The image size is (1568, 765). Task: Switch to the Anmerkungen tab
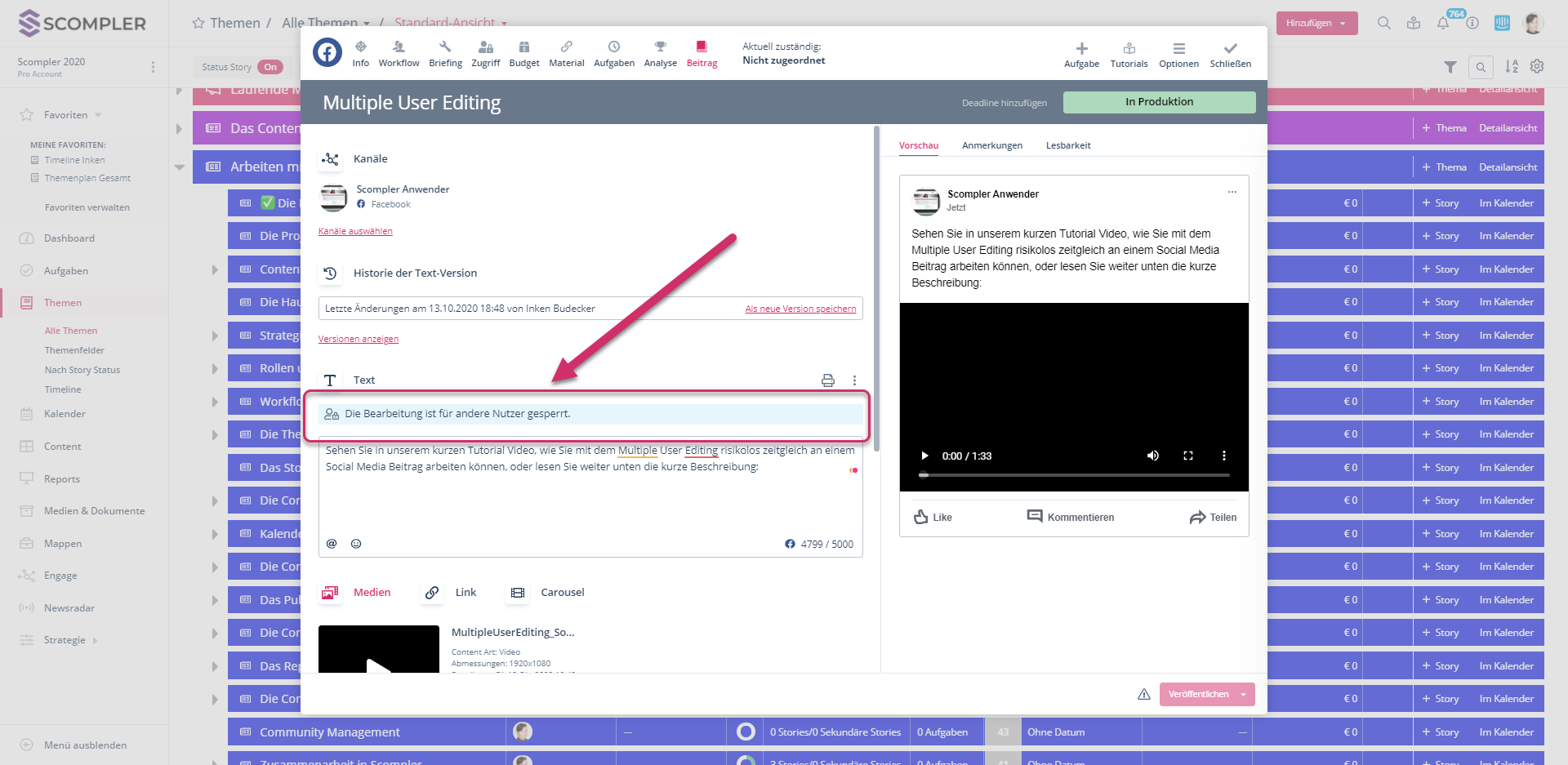pos(991,145)
